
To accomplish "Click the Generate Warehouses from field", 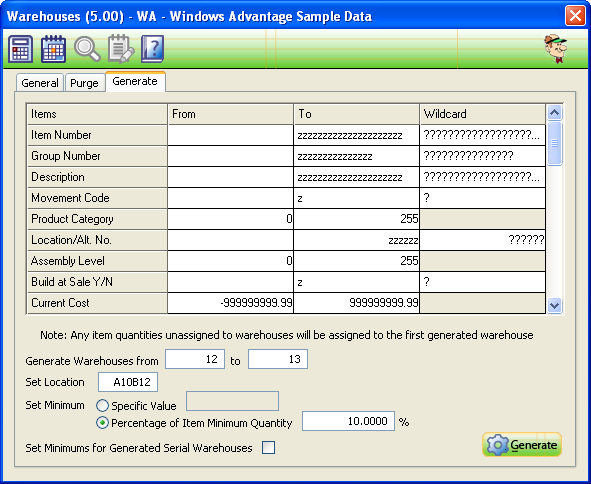I will tap(195, 359).
